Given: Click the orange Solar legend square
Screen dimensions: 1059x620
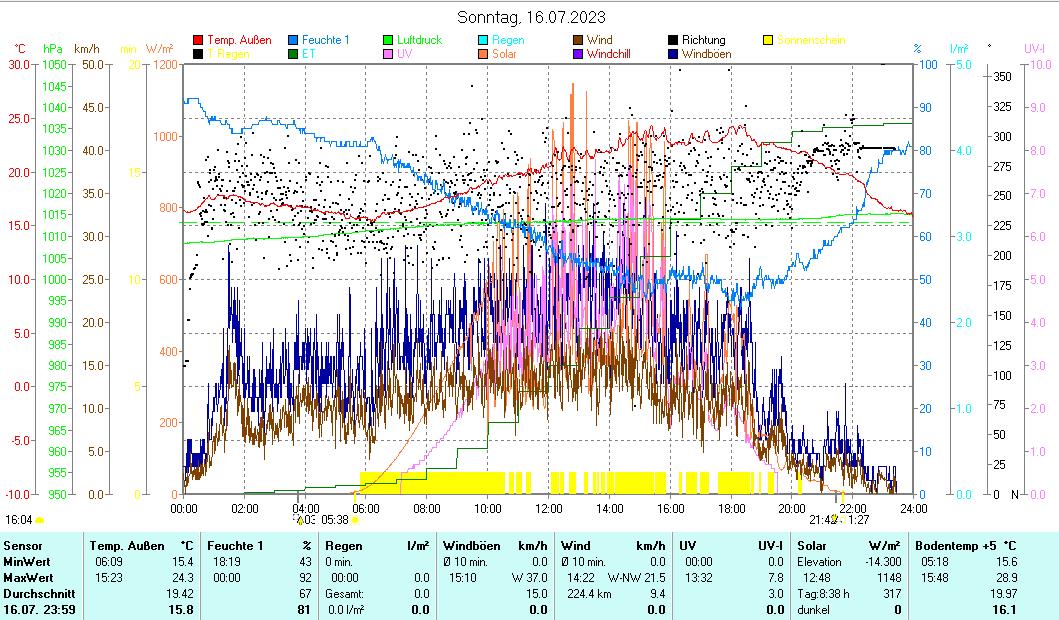Looking at the screenshot, I should tap(484, 54).
